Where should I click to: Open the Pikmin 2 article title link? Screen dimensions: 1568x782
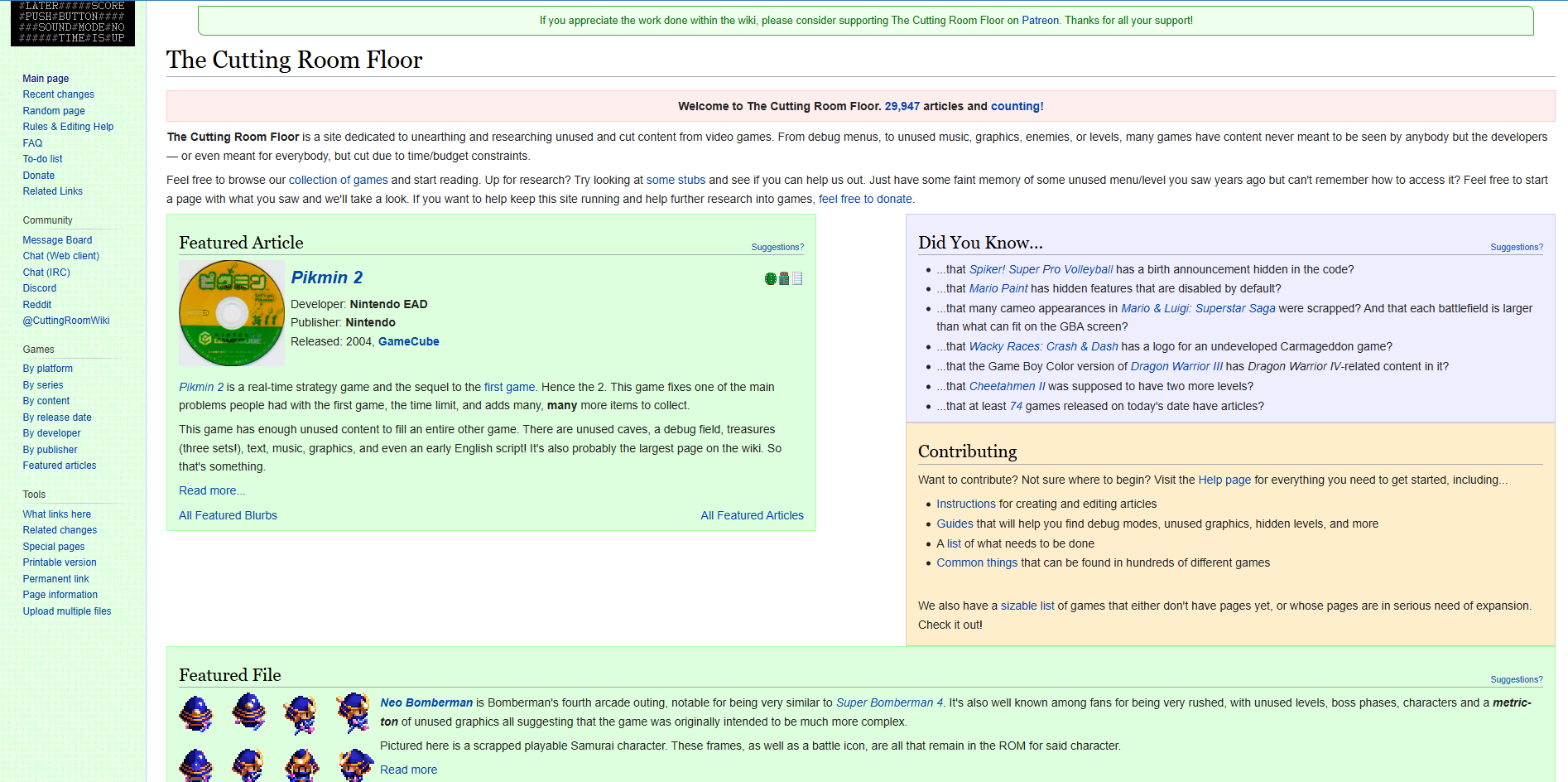coord(327,278)
